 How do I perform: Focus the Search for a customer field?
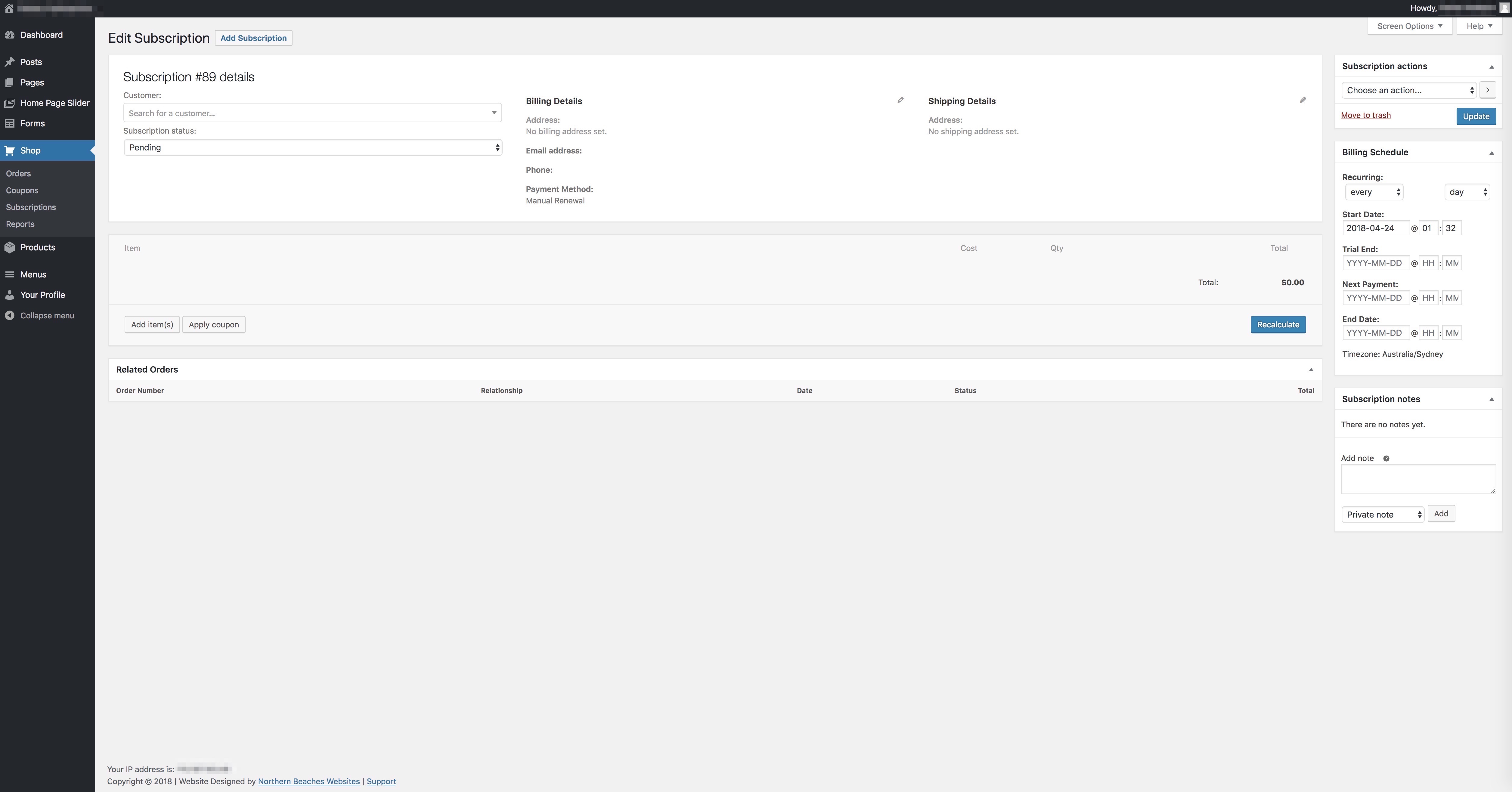coord(312,113)
